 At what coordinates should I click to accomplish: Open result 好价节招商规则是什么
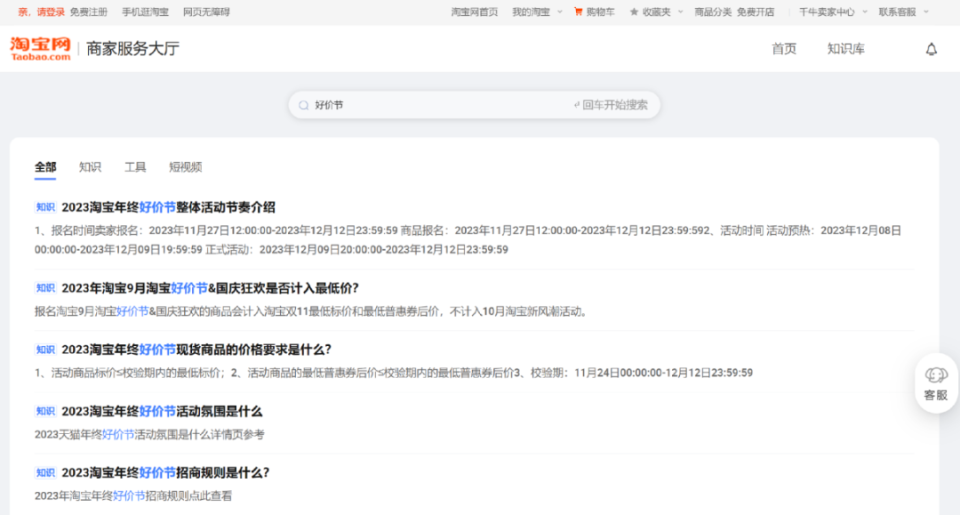pos(166,473)
